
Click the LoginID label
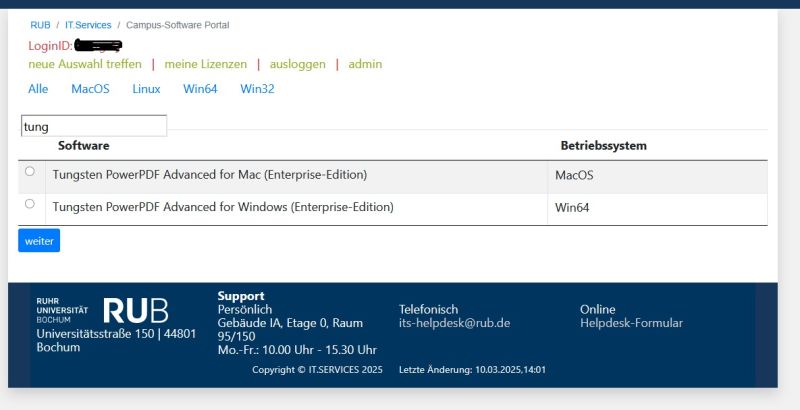pos(51,46)
